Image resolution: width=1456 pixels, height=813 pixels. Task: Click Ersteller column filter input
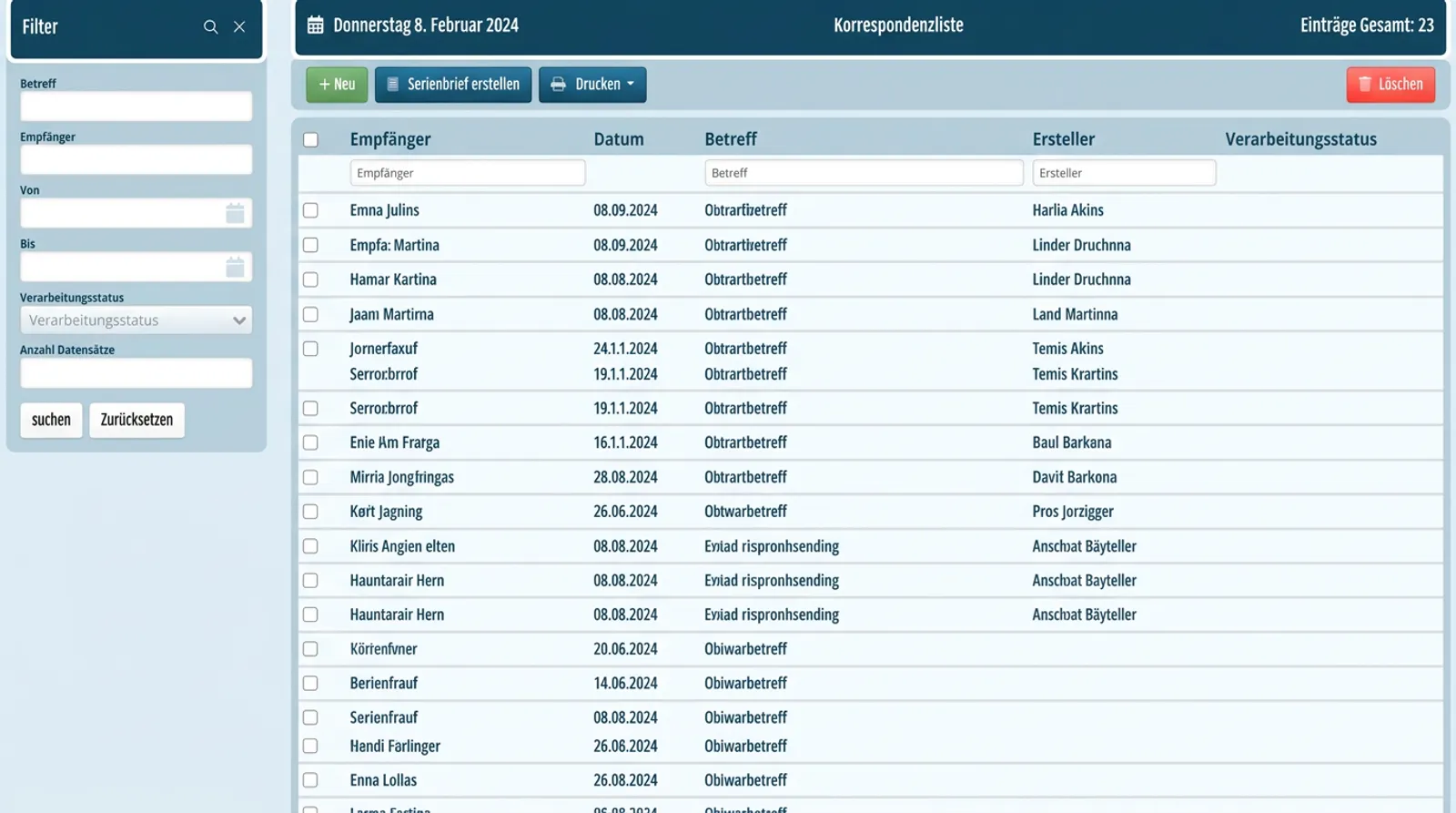tap(1124, 173)
